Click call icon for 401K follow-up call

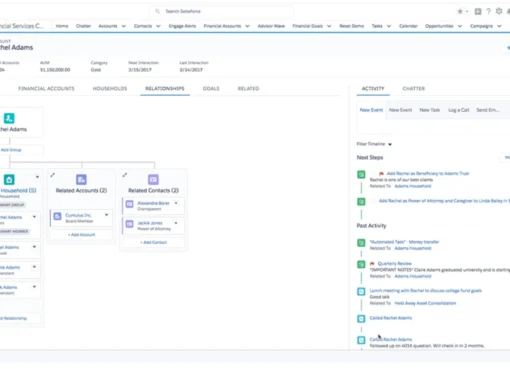[361, 340]
